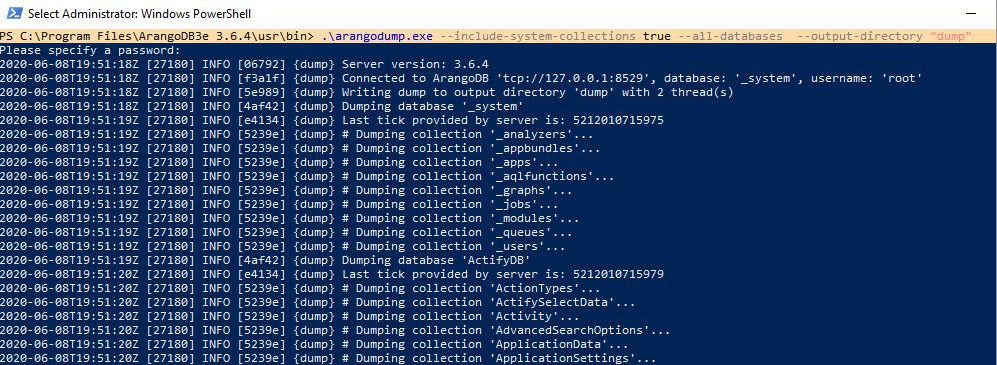Click the Dumping collection '_users' line

coord(283,246)
